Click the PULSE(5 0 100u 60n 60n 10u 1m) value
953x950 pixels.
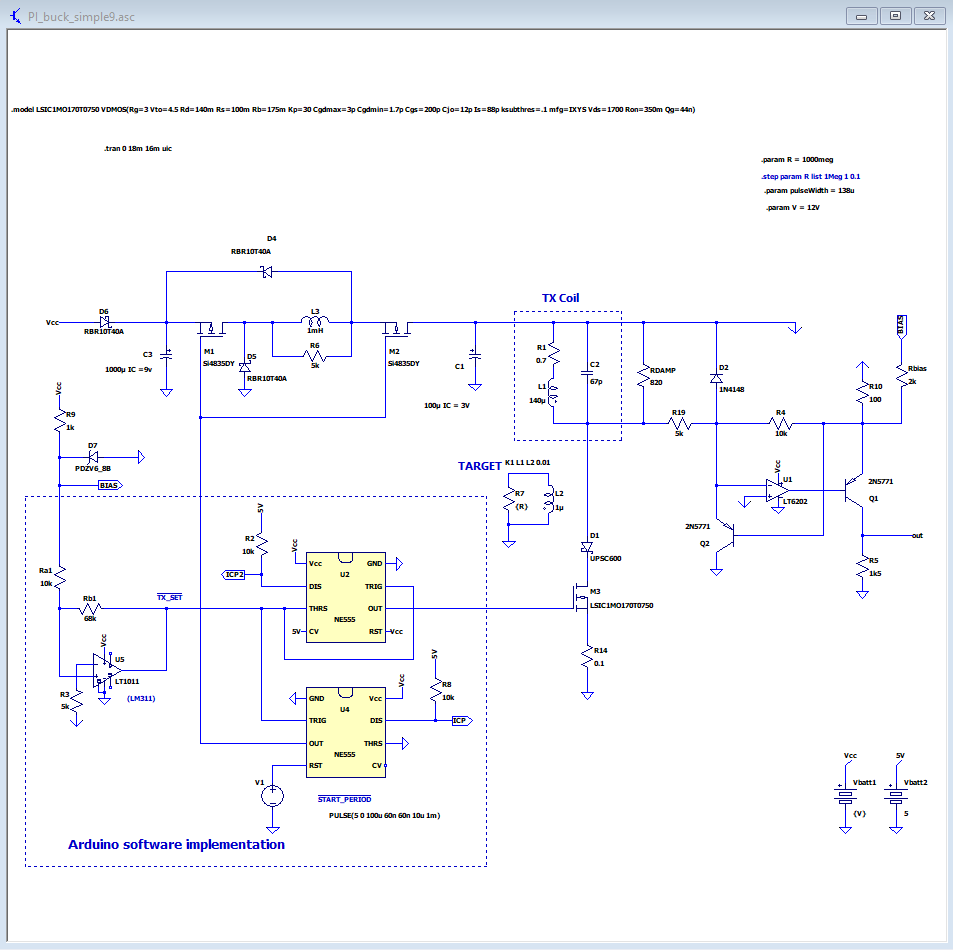coord(385,816)
